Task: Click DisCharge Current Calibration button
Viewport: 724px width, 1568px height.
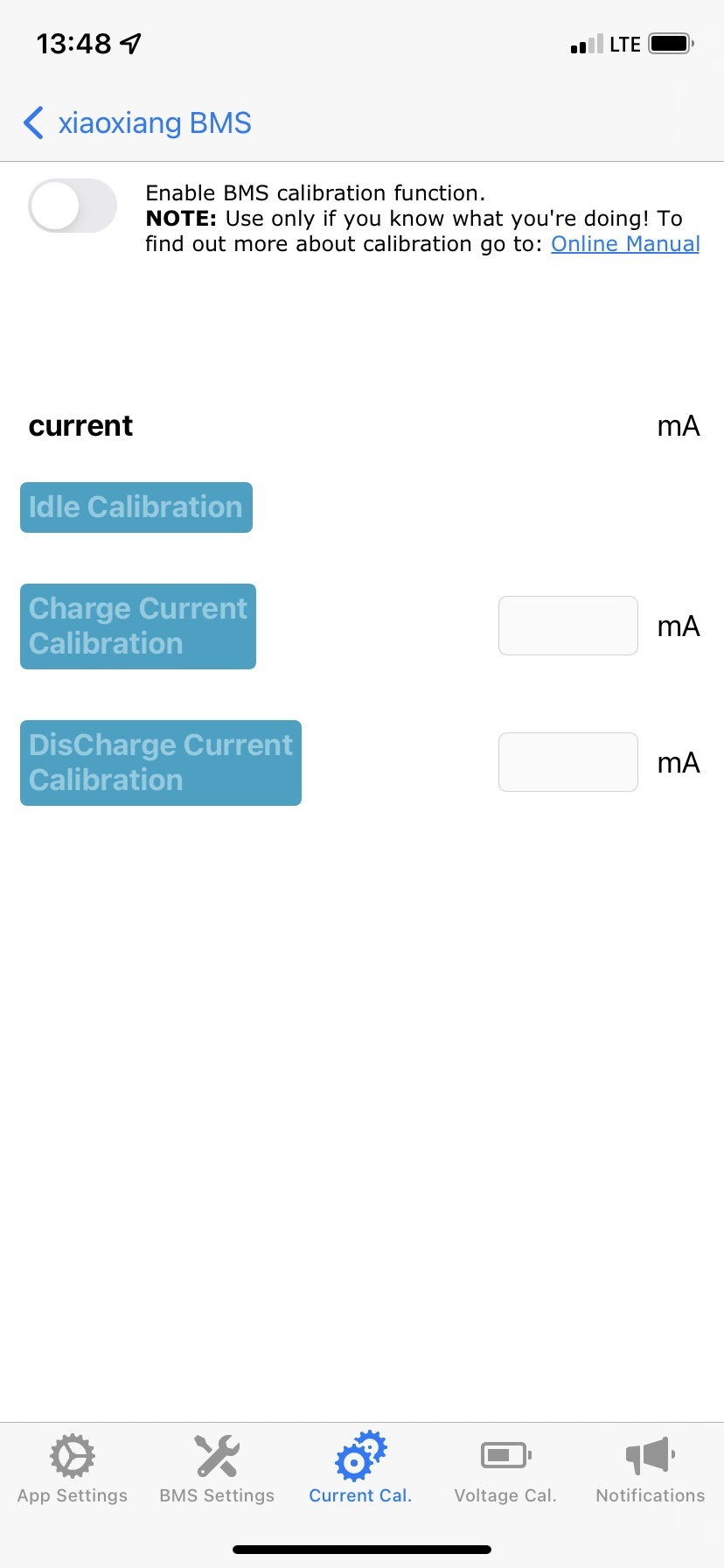Action: [x=161, y=763]
